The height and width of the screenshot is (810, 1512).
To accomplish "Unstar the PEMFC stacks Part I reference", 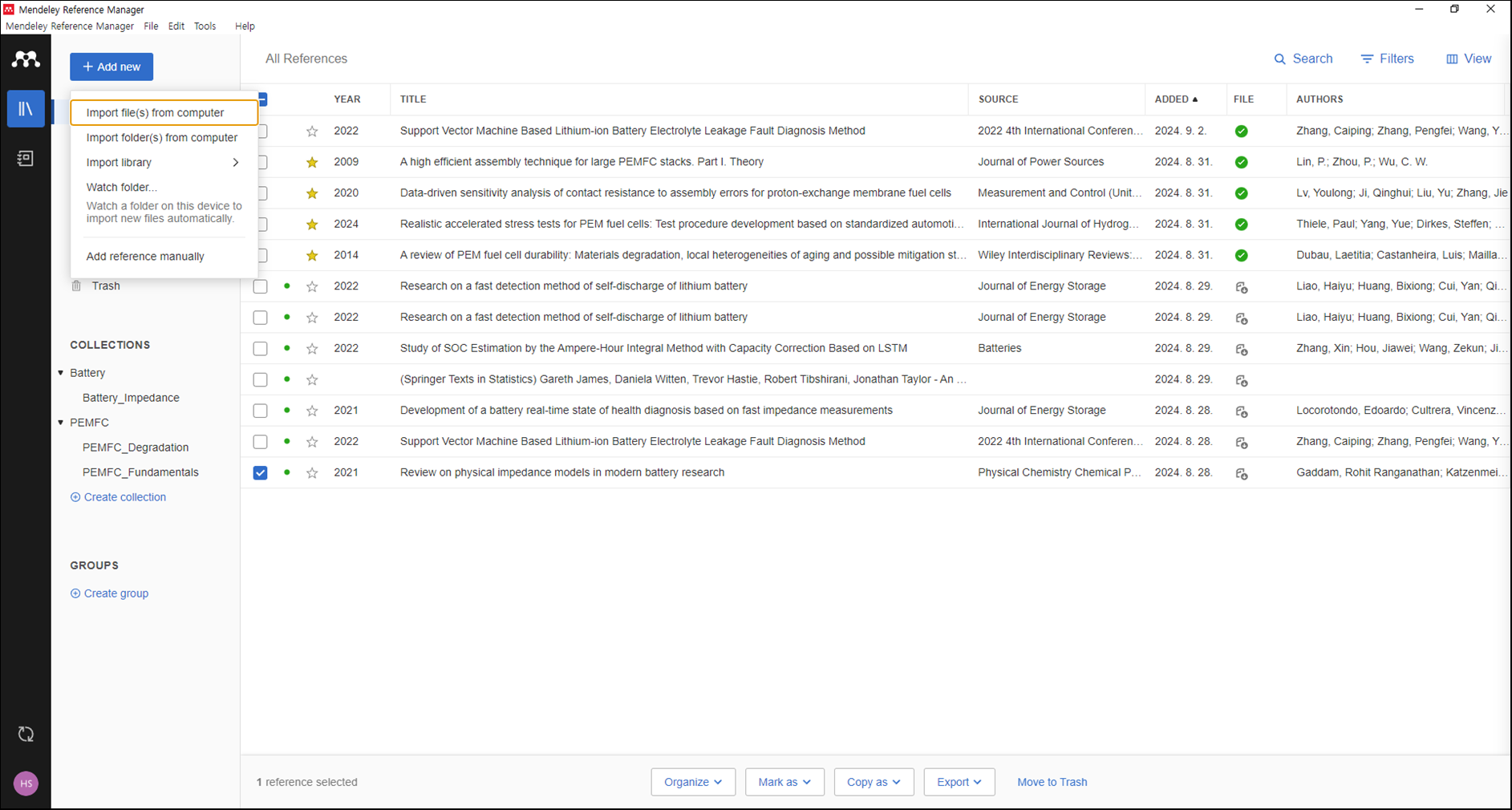I will click(x=312, y=162).
